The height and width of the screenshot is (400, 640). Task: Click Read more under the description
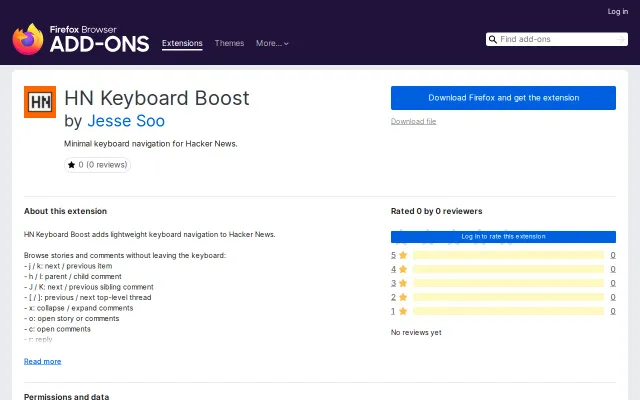[x=42, y=361]
